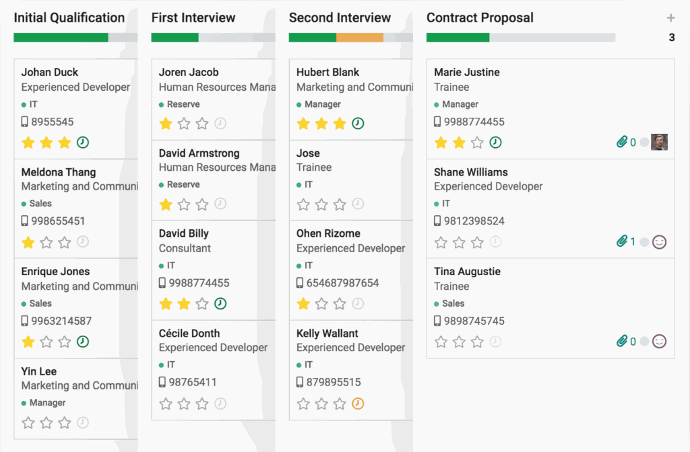Viewport: 690px width, 452px height.
Task: Click the paperclip icon on Shane Williams' card
Action: [622, 242]
